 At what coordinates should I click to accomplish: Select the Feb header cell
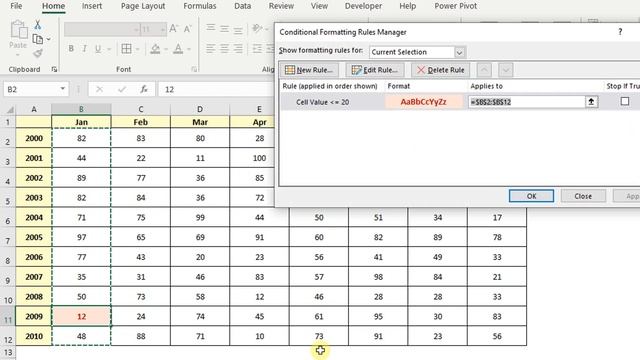pos(140,122)
